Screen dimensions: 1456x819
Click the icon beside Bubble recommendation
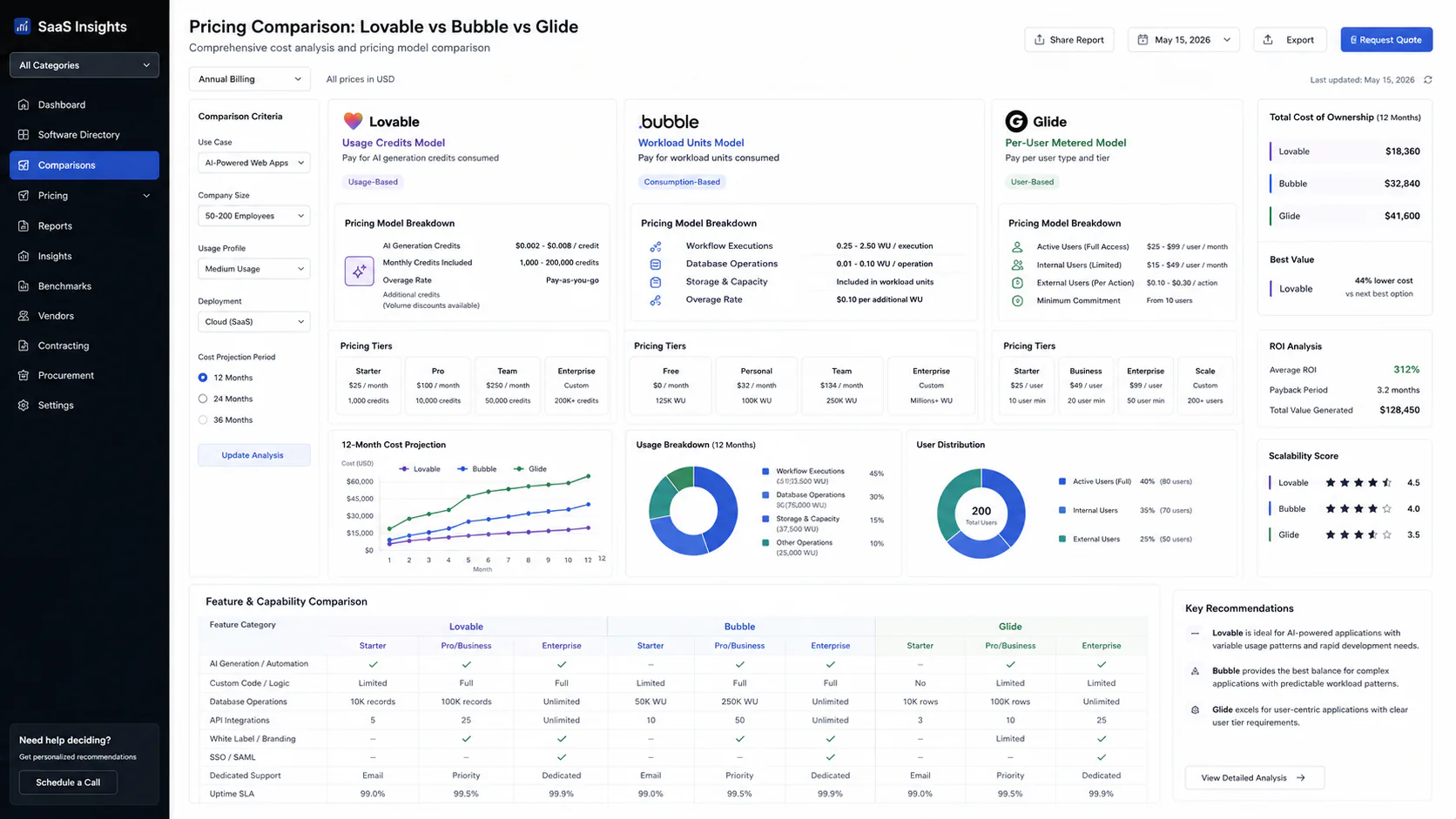[1195, 671]
